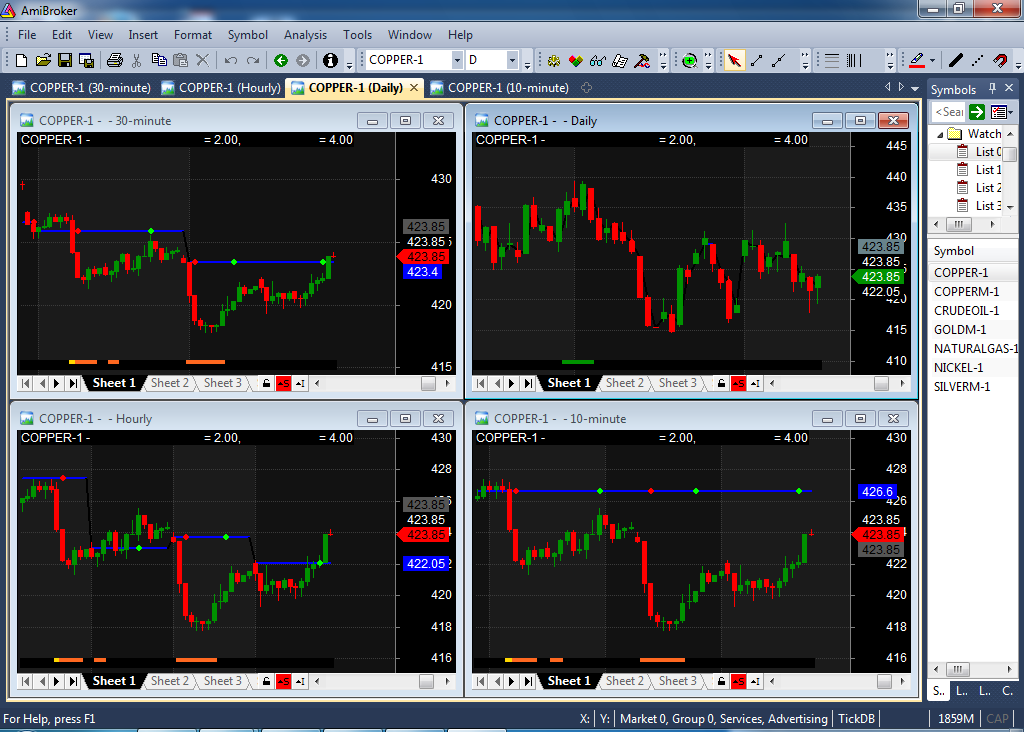Click the 30-minute chart horizontal scrollbar thumb

(428, 383)
